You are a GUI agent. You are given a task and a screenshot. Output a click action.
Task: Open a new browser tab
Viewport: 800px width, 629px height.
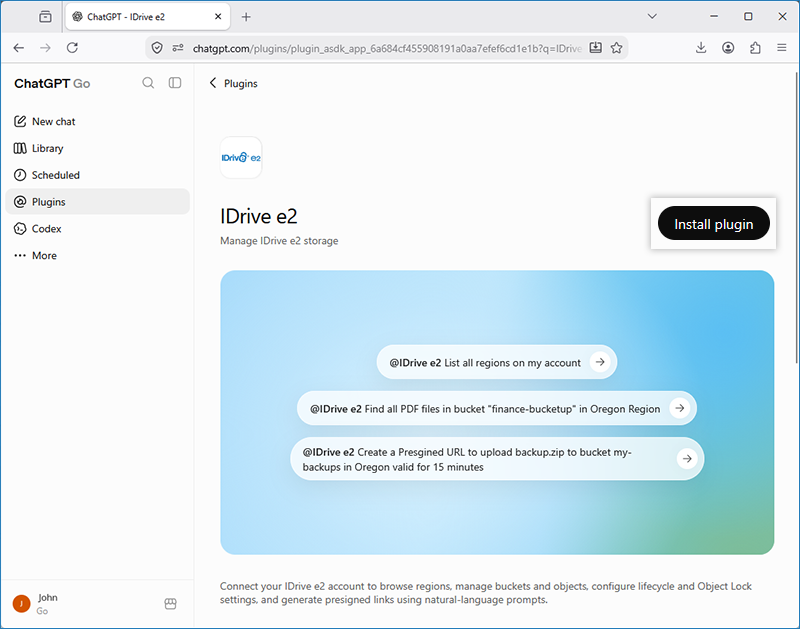[246, 17]
